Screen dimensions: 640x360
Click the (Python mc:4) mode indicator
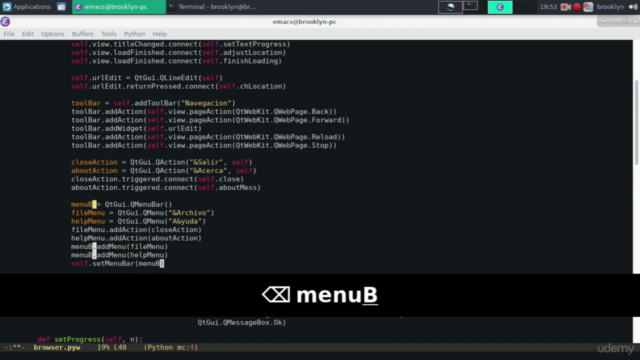click(171, 347)
